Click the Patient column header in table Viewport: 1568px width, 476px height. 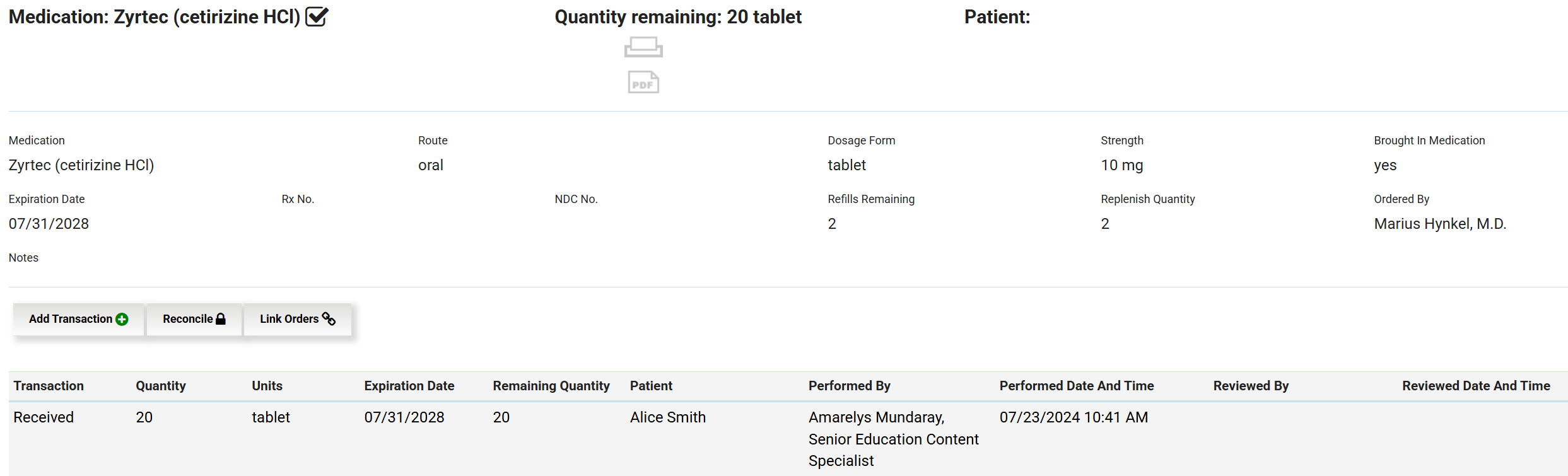[651, 386]
